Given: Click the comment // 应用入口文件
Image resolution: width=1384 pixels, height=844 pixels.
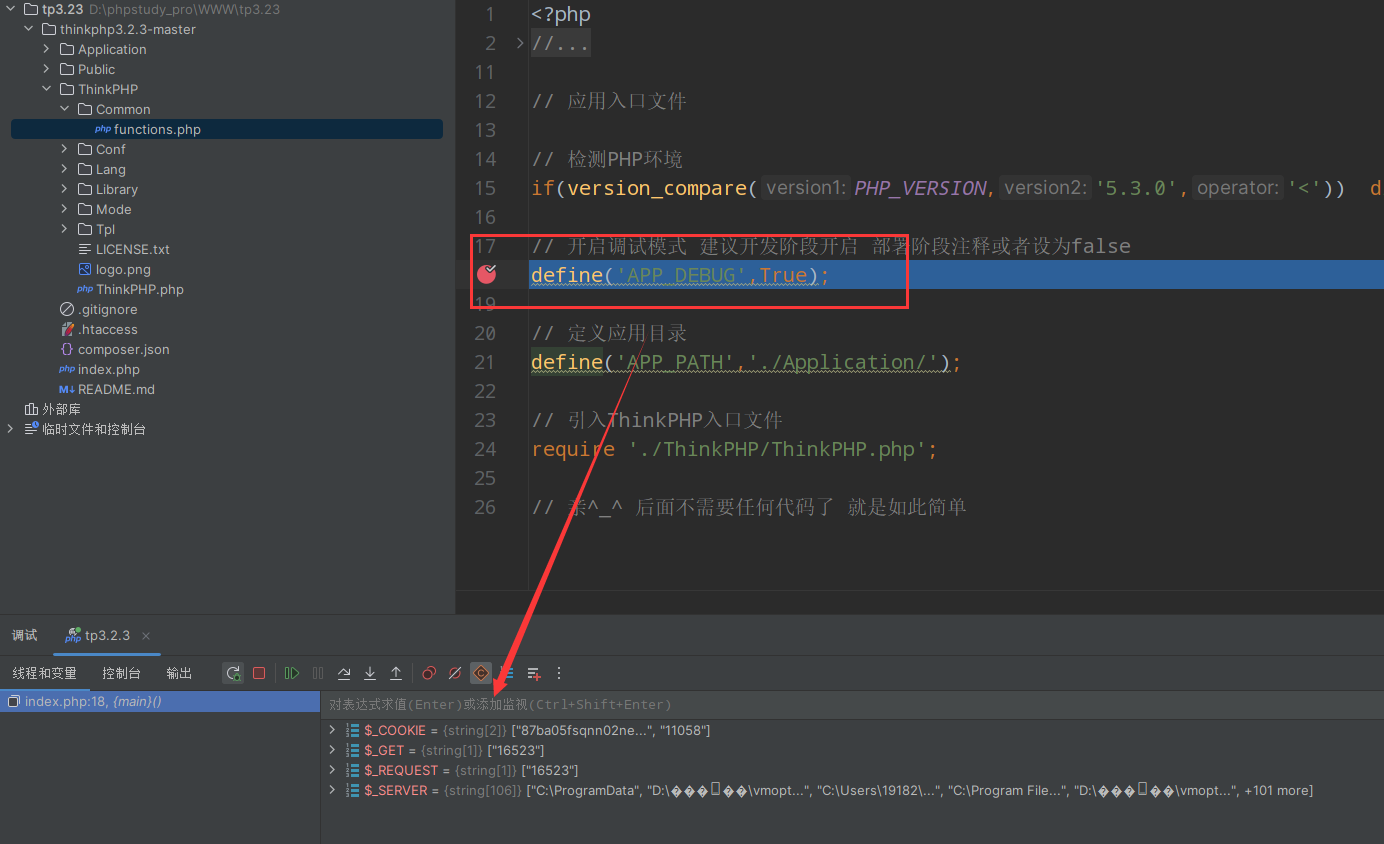Looking at the screenshot, I should (x=609, y=101).
